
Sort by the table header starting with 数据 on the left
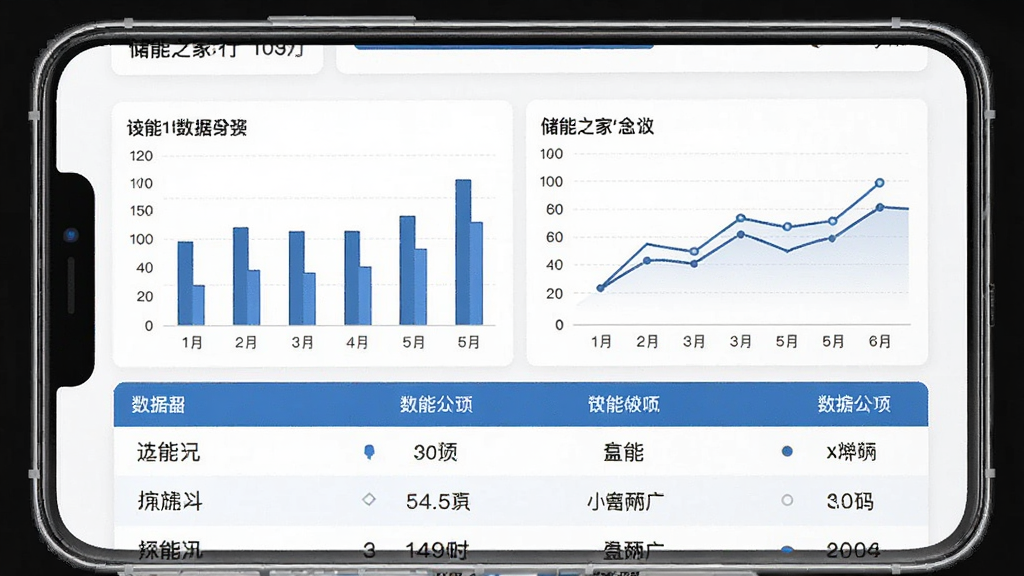point(158,404)
